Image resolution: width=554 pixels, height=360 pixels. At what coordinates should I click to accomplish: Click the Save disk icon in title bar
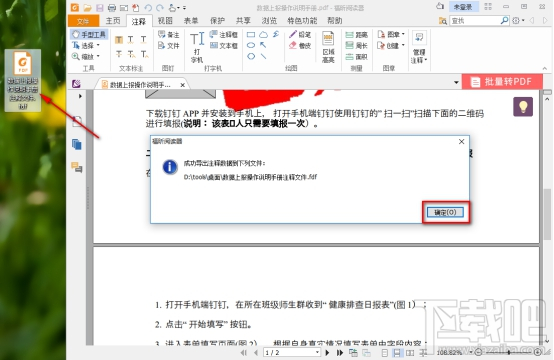(99, 7)
